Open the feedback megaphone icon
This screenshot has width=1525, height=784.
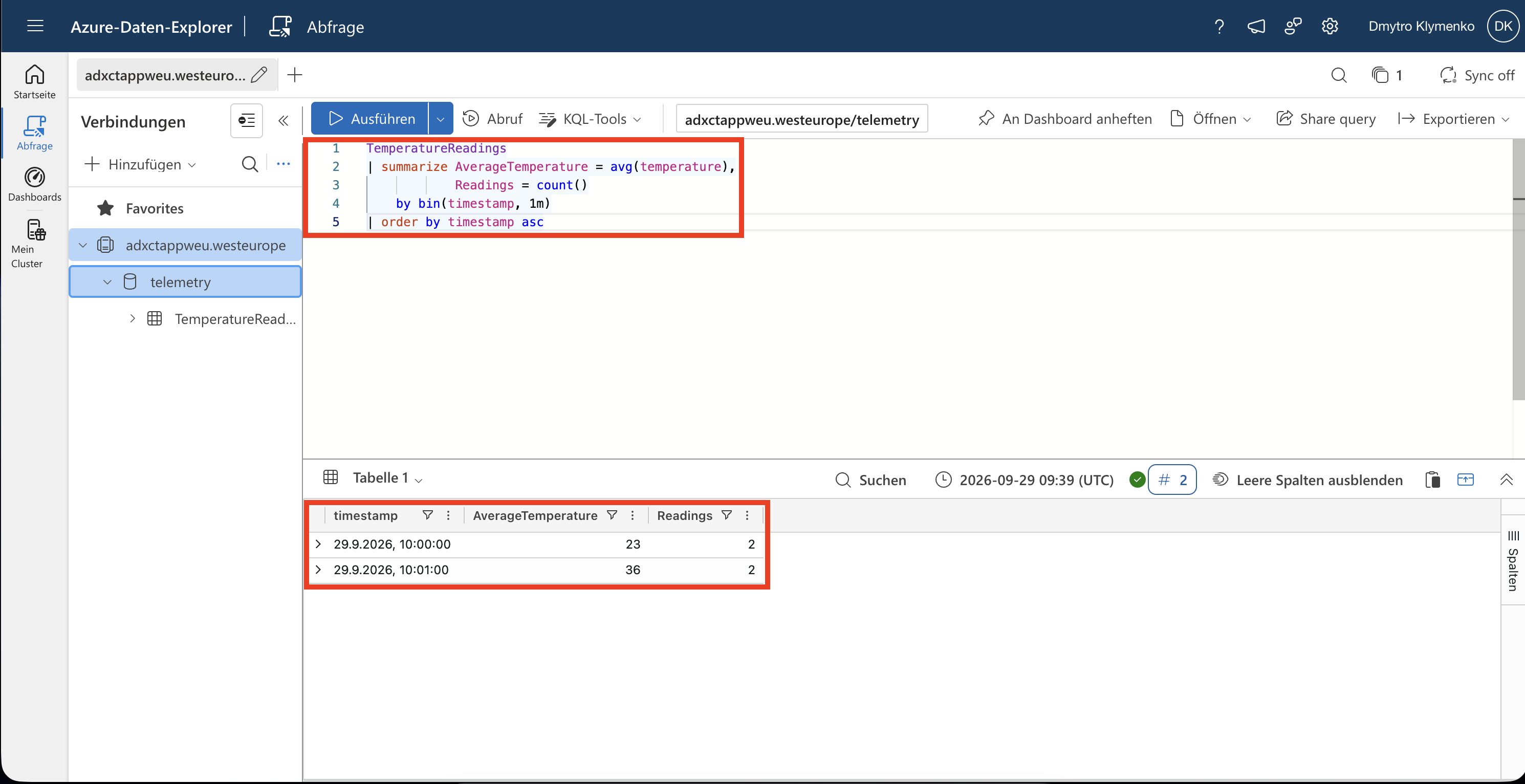point(1256,27)
